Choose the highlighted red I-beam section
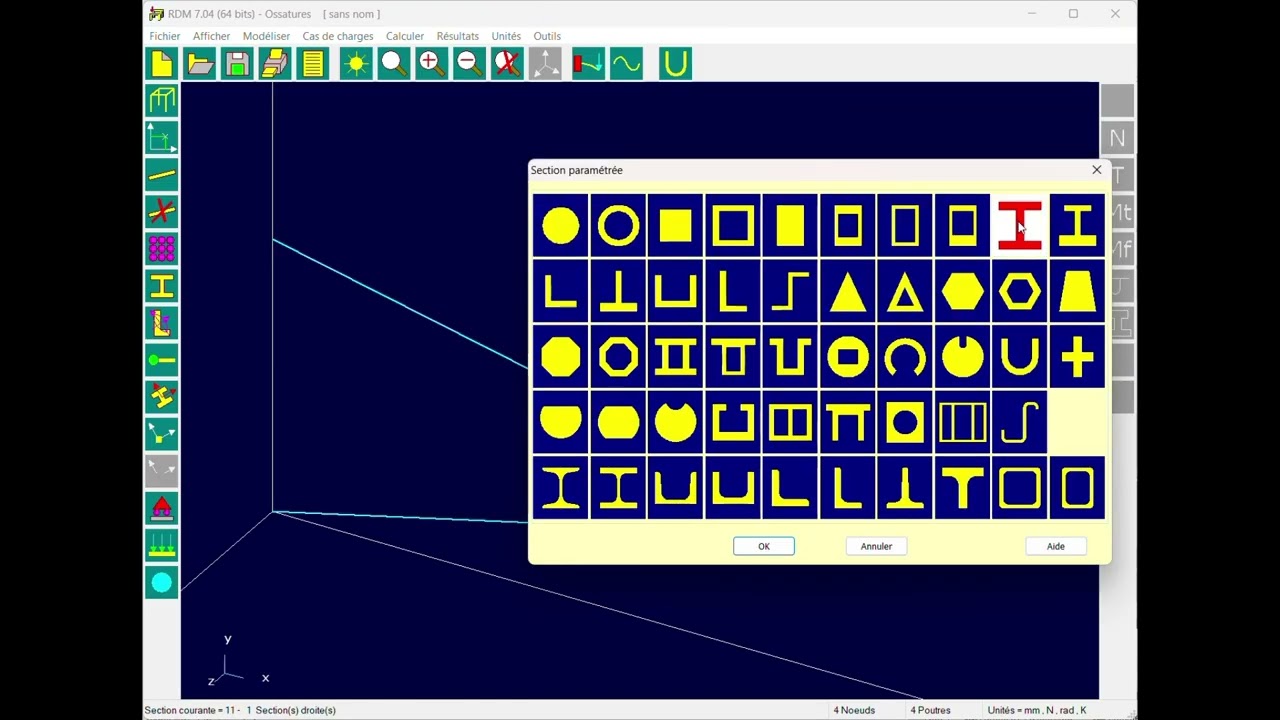1280x720 pixels. [1020, 226]
